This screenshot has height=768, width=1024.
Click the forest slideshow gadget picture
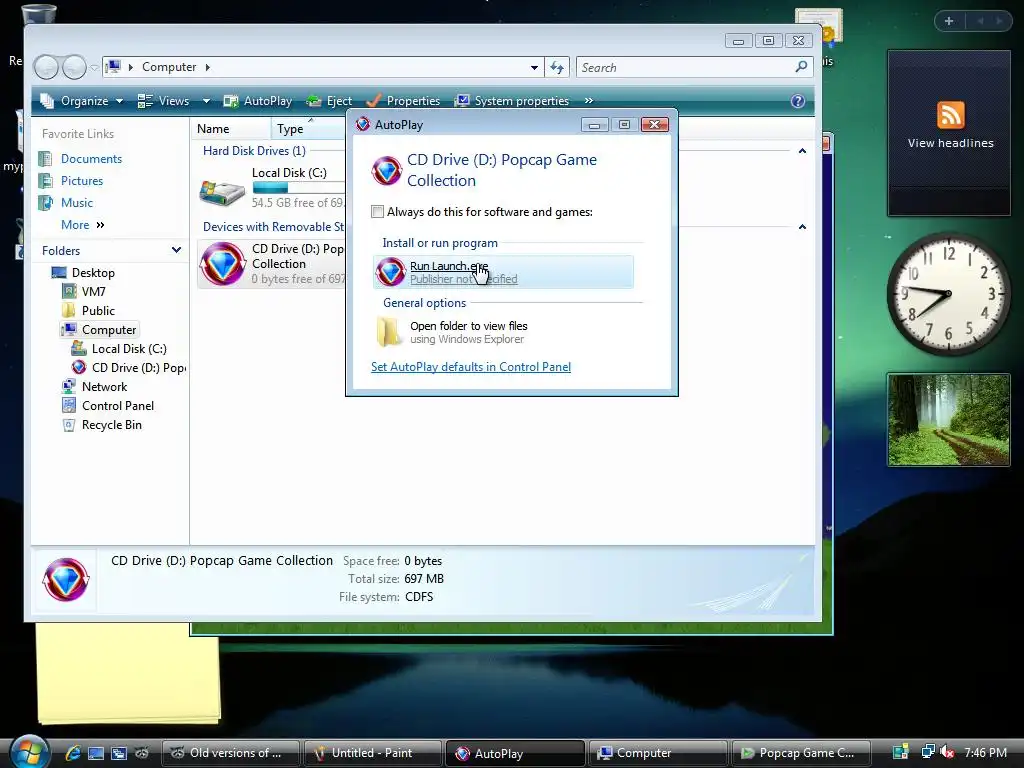click(x=948, y=420)
